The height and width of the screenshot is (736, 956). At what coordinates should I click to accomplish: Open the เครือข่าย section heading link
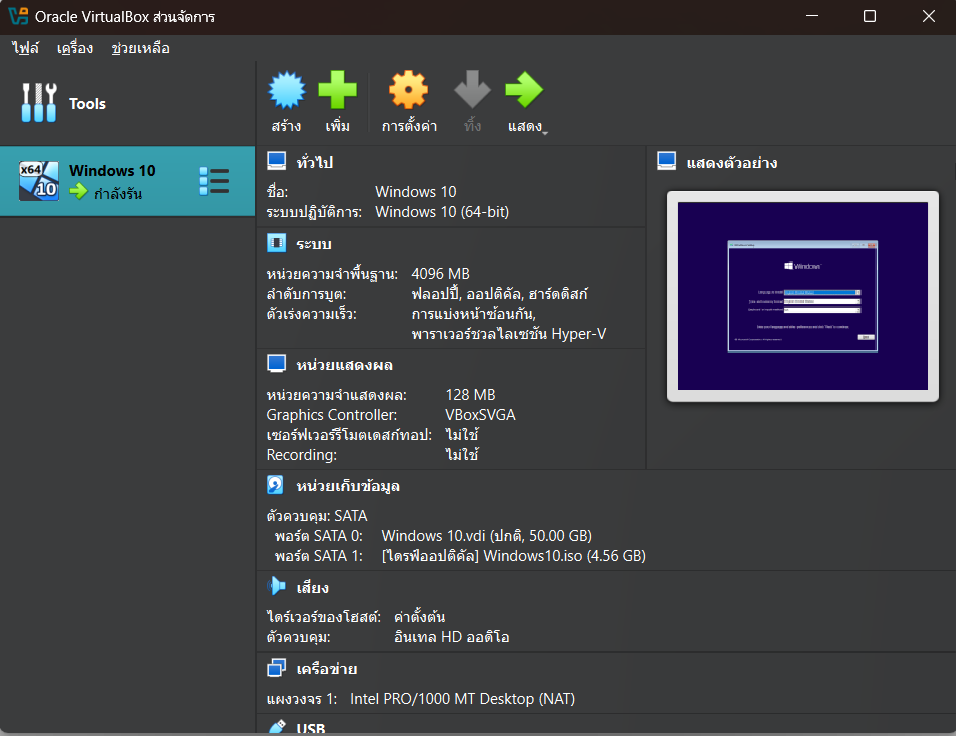[327, 669]
